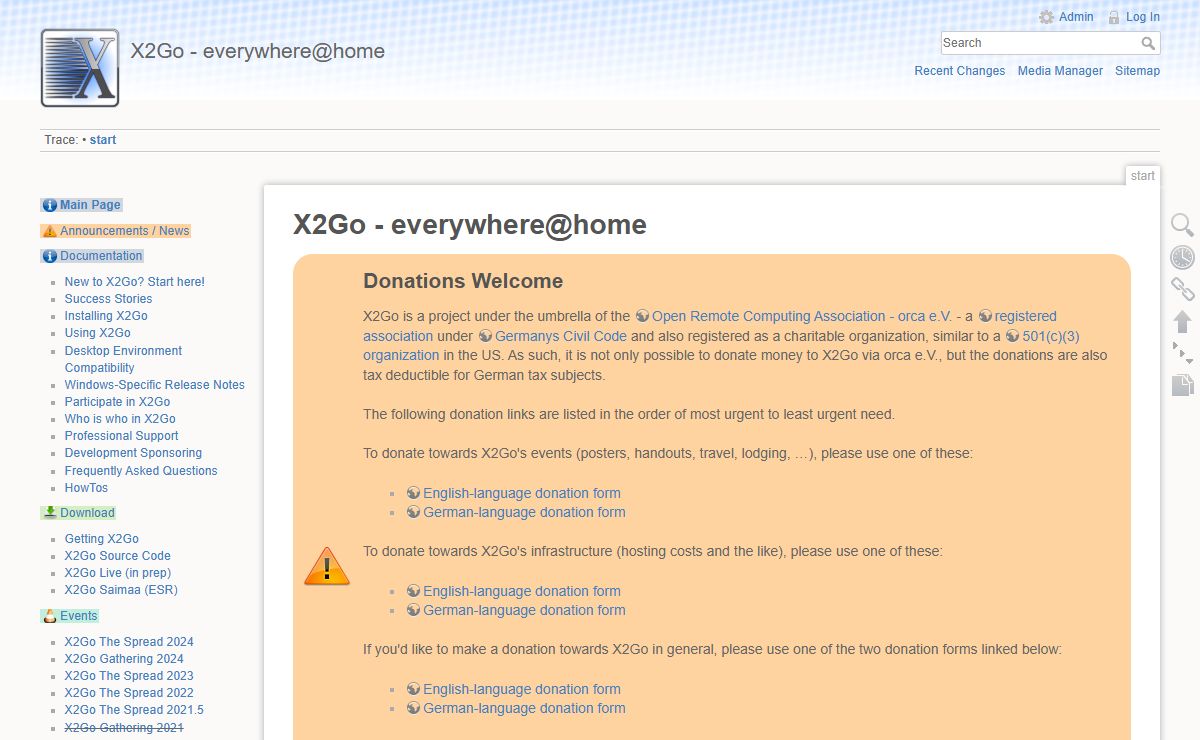
Task: Click the Admin gear icon
Action: (1046, 17)
